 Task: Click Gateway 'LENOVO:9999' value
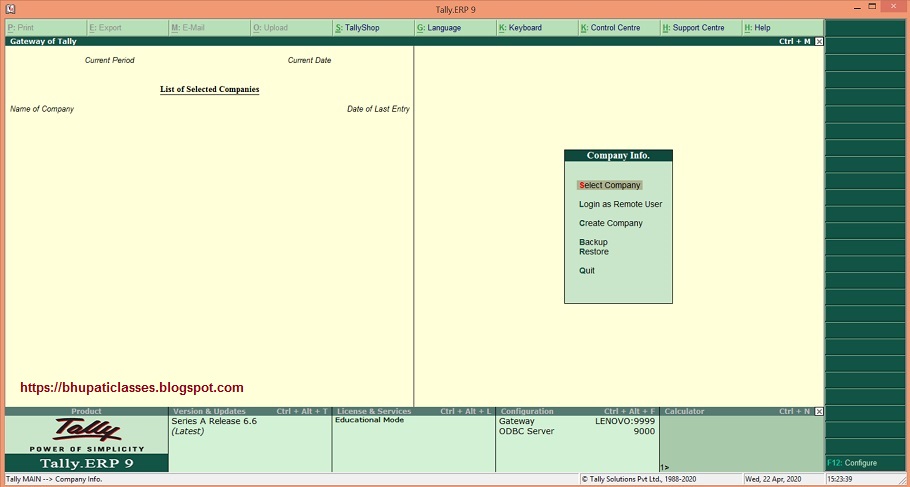[625, 421]
